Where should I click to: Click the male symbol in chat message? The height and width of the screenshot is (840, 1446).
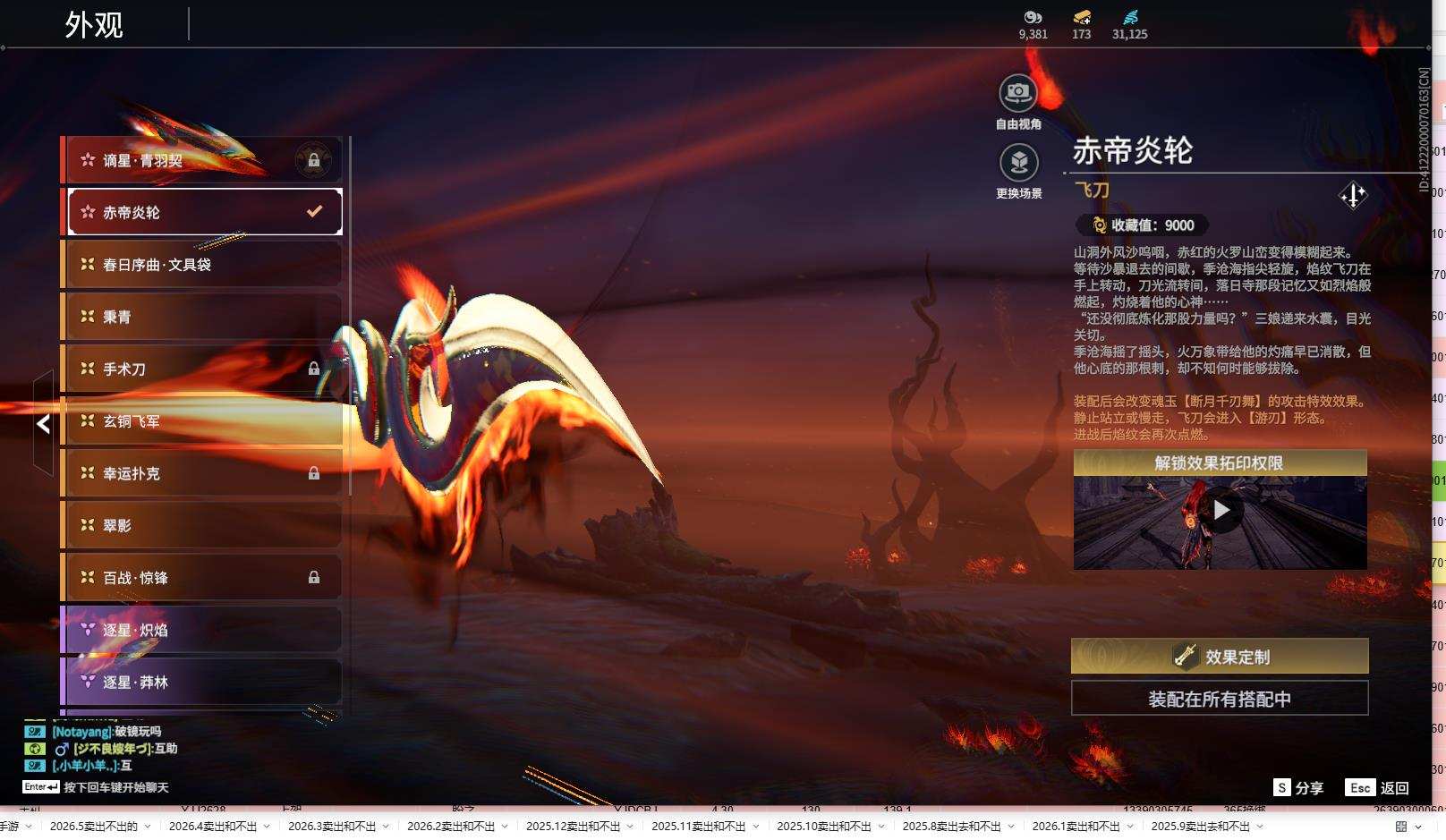(61, 749)
